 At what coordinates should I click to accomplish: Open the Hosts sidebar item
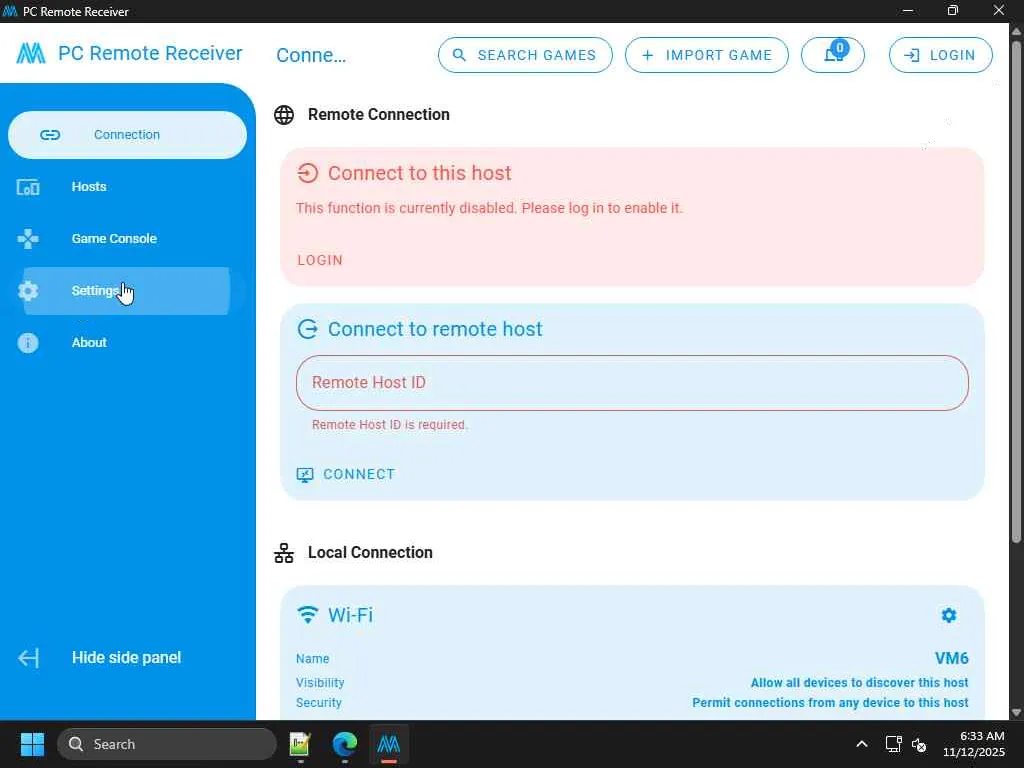(x=127, y=187)
